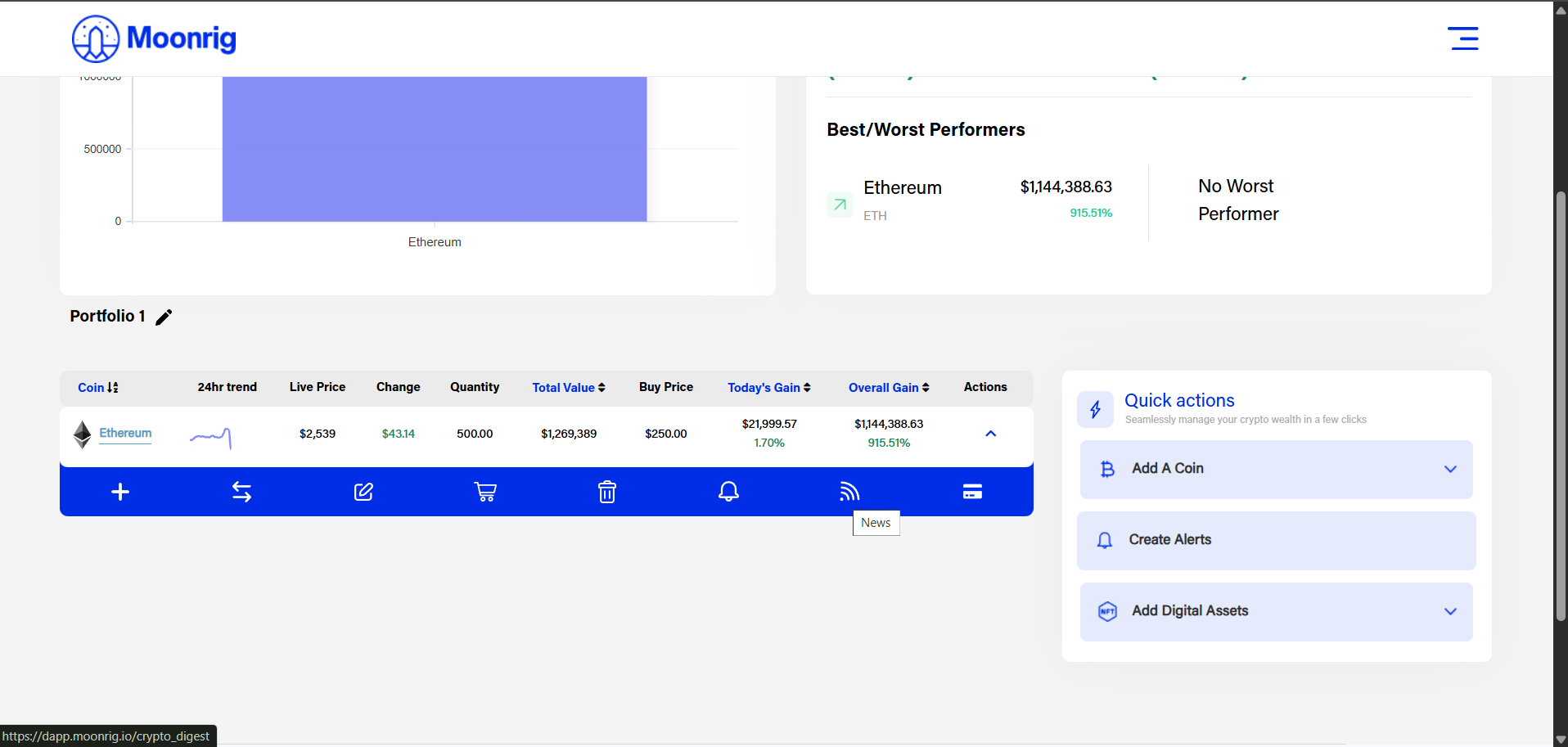Click the $250.00 buy price cell

pos(666,434)
